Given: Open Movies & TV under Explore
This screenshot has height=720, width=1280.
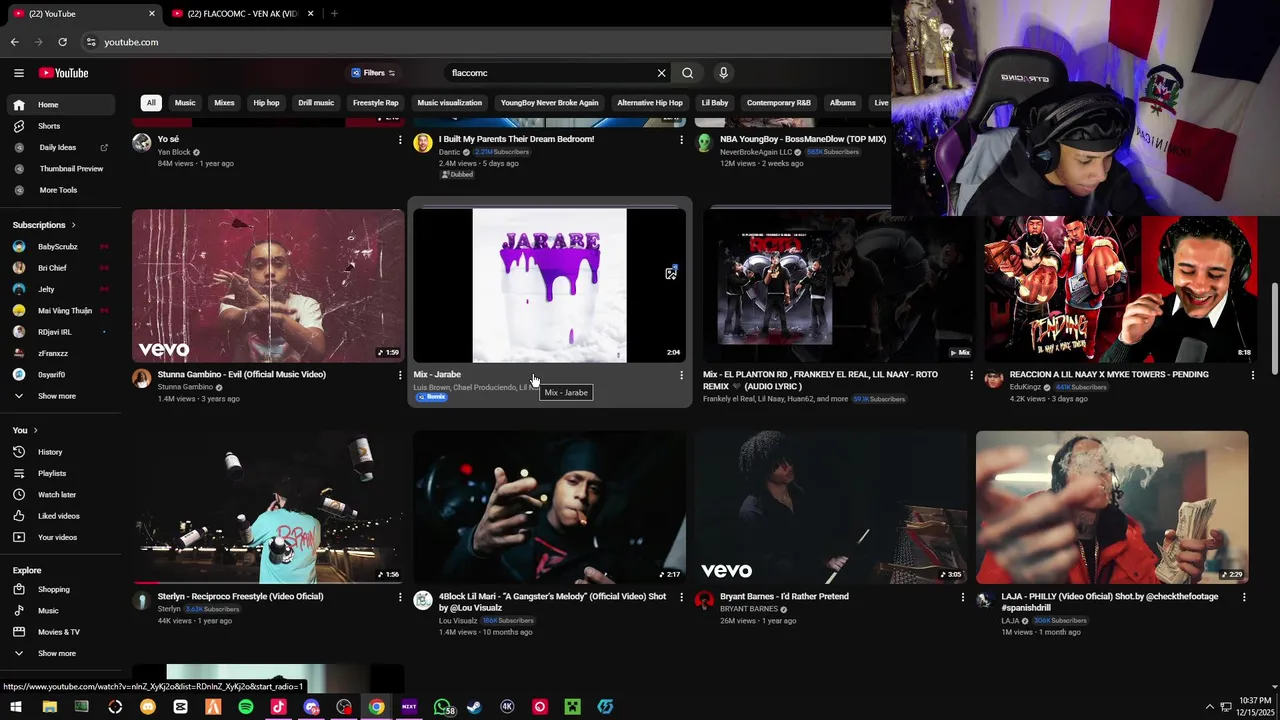Looking at the screenshot, I should click(x=60, y=632).
